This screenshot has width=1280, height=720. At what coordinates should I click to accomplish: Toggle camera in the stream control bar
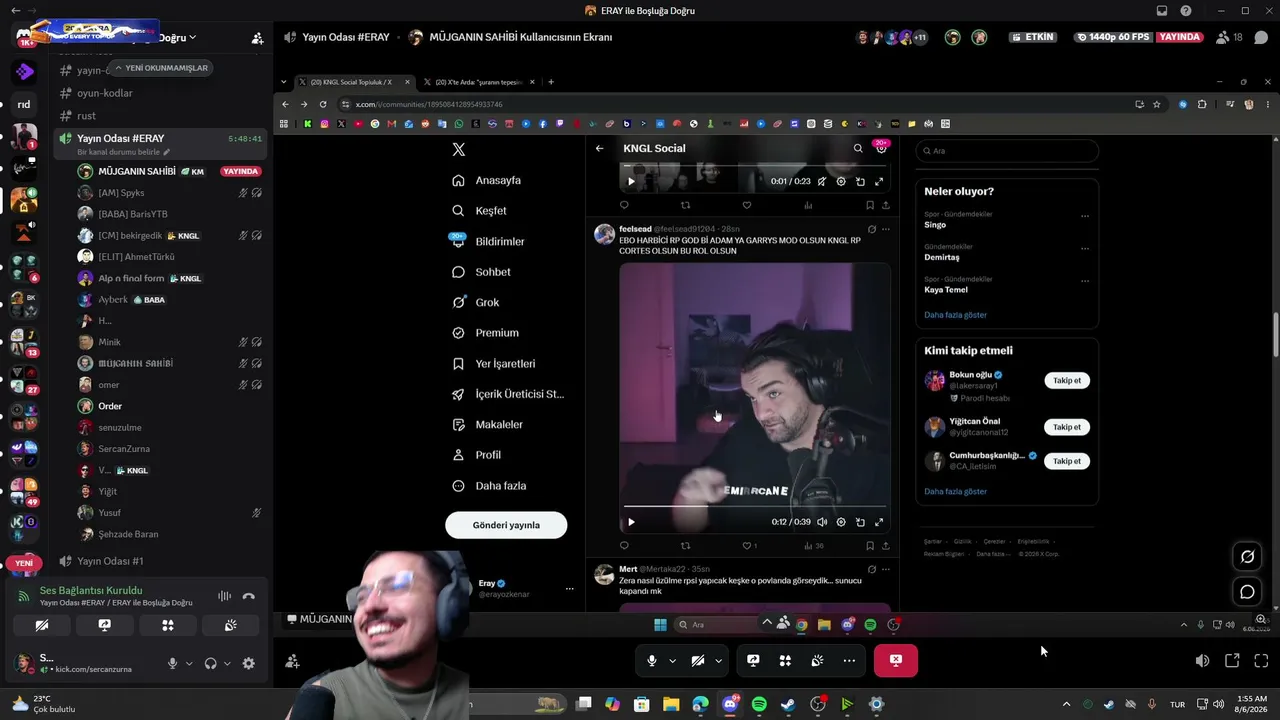(x=698, y=660)
